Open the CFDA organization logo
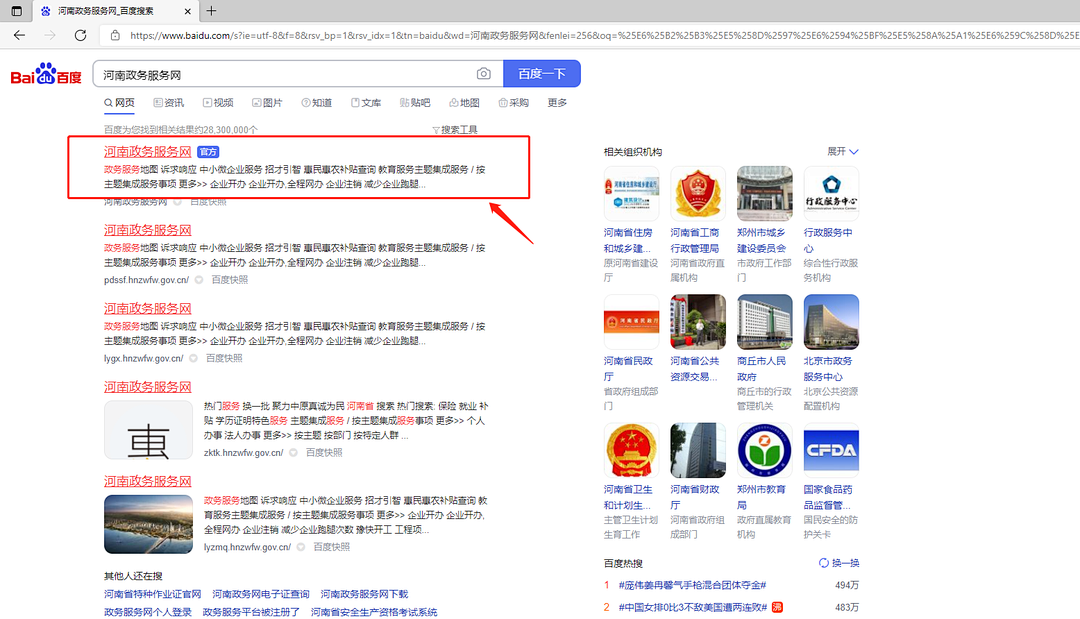1080x619 pixels. coord(830,450)
